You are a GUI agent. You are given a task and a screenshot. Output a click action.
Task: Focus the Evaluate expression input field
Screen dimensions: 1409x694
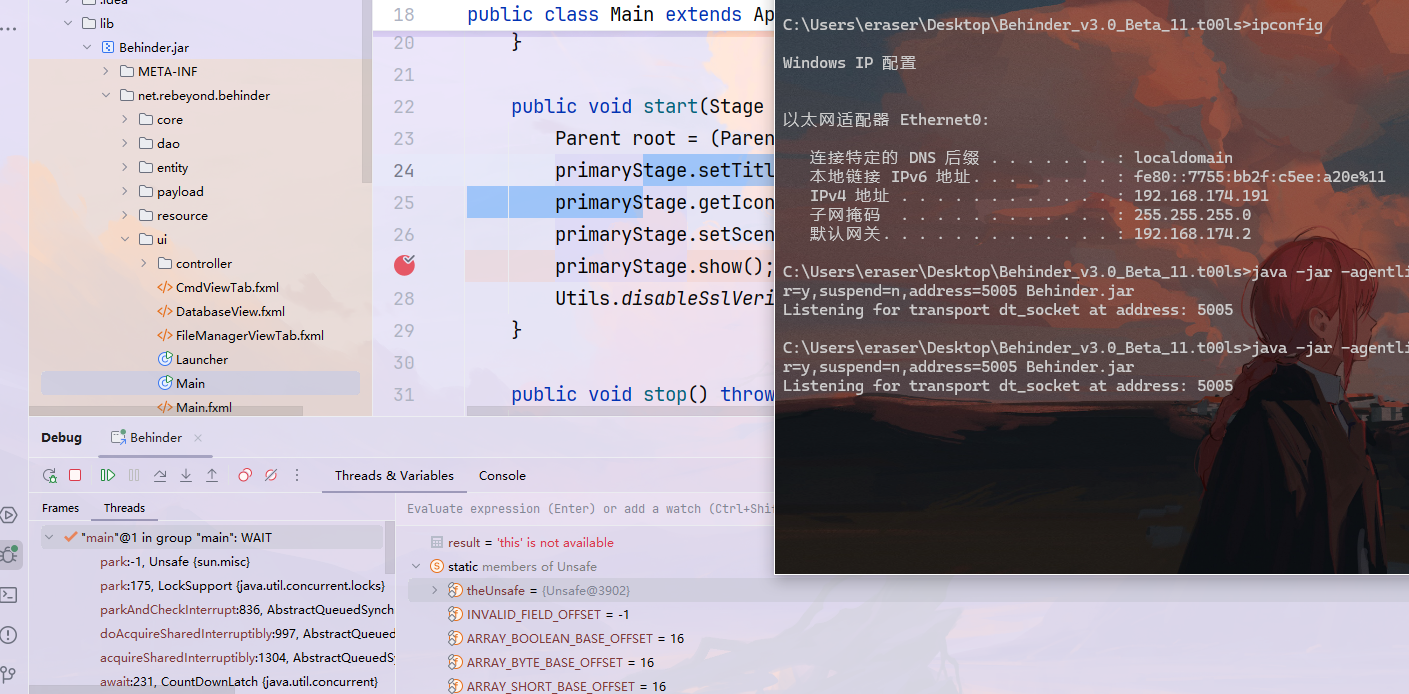[588, 509]
